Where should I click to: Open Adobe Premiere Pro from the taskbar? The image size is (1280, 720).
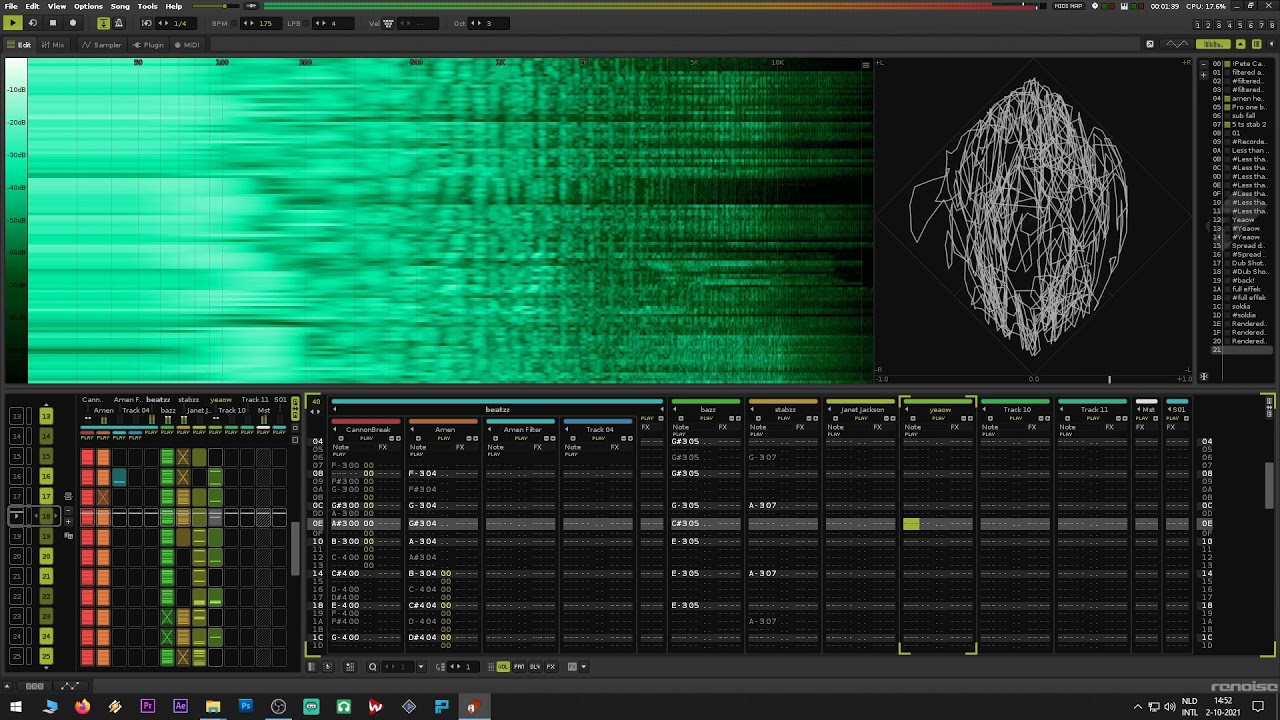point(147,706)
